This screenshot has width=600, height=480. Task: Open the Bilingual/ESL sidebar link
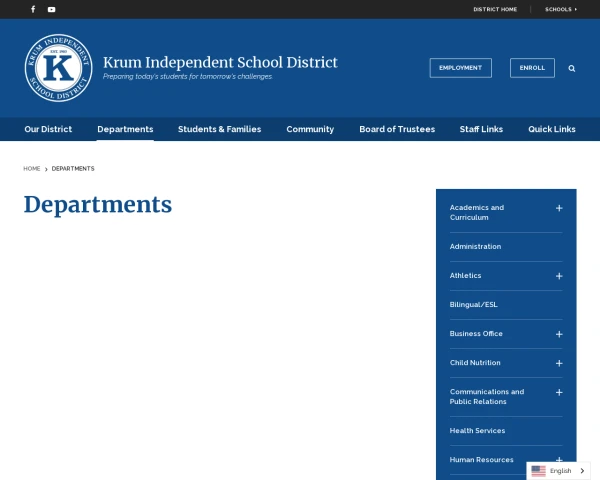[x=474, y=305]
